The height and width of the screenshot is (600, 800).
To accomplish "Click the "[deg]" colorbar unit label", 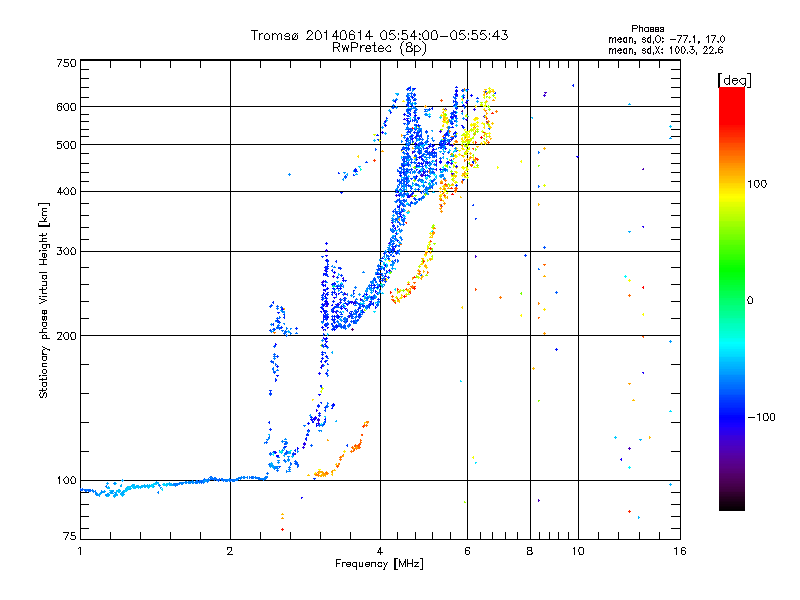I will [x=734, y=80].
